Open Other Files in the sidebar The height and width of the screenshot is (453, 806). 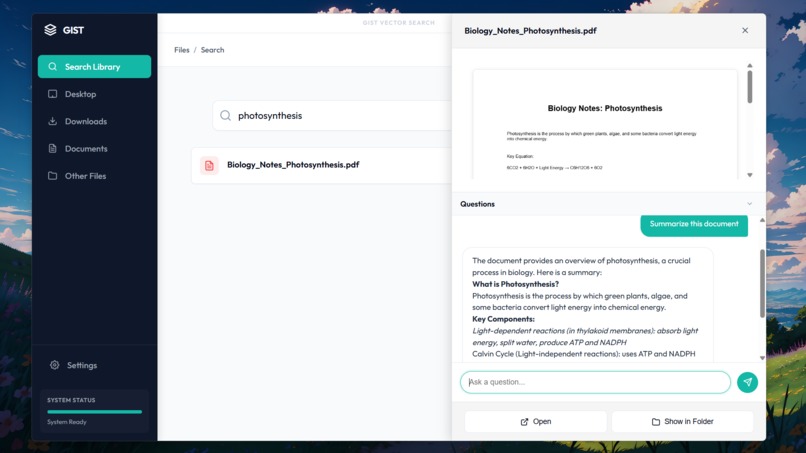[94, 176]
